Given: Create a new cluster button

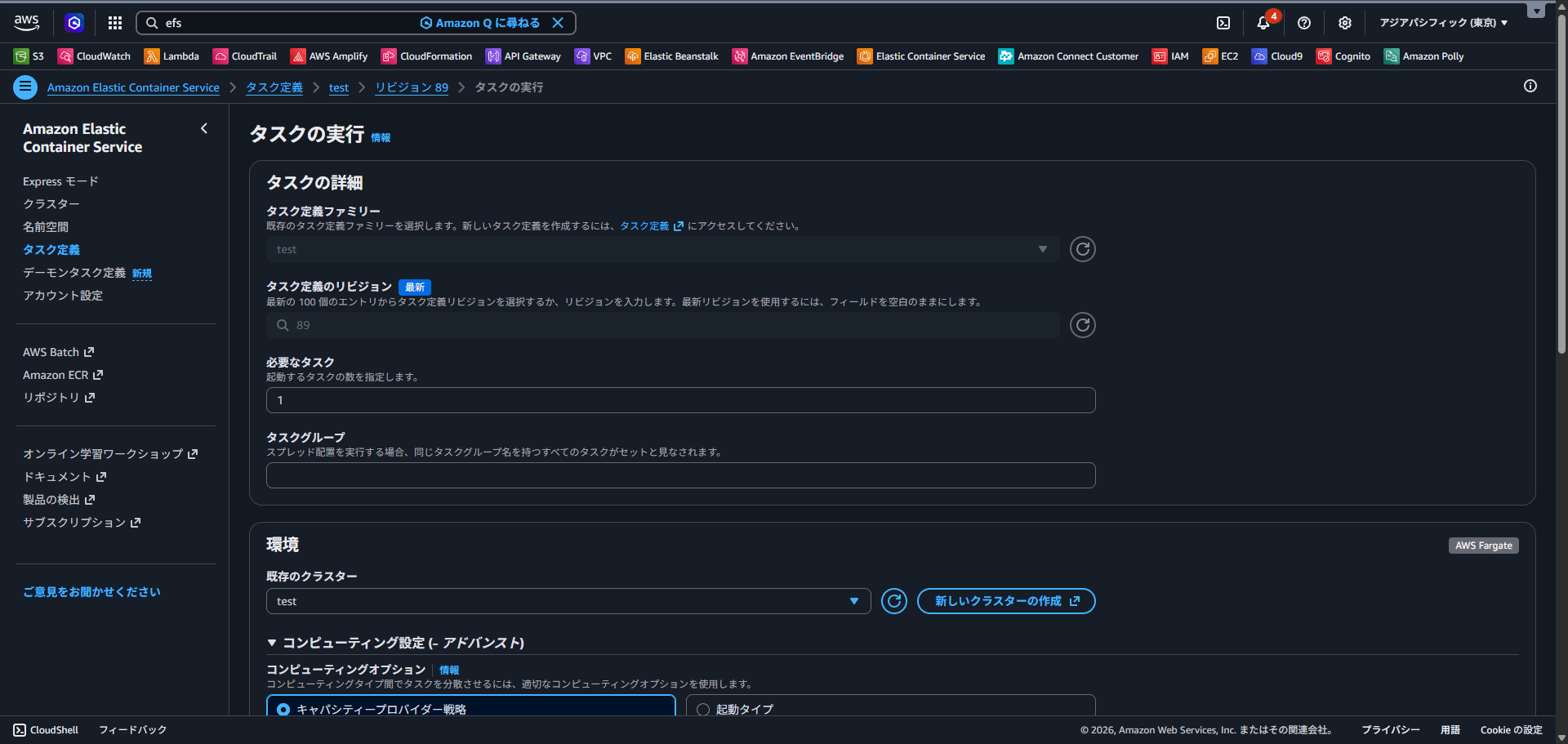Looking at the screenshot, I should (x=1006, y=601).
